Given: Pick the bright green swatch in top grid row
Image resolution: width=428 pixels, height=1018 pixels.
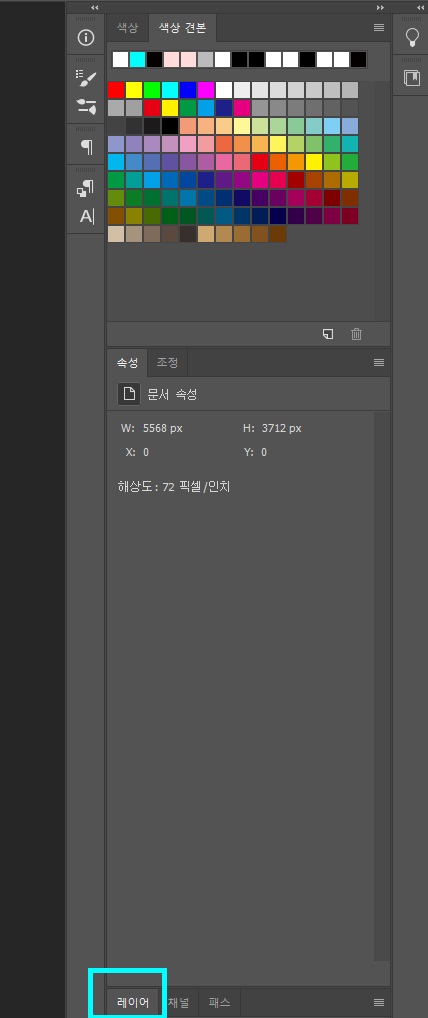Looking at the screenshot, I should [x=152, y=90].
